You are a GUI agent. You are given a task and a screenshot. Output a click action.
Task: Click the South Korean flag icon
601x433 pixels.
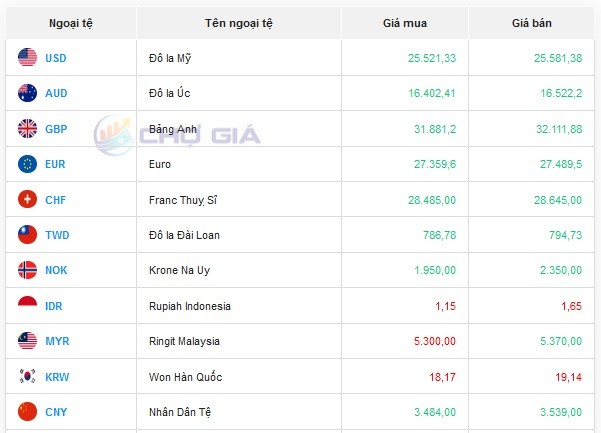[28, 377]
